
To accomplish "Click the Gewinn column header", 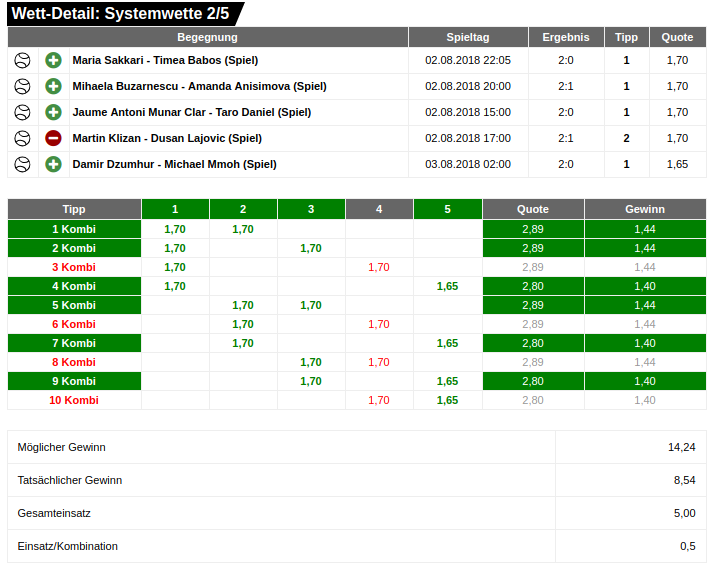I will click(645, 209).
